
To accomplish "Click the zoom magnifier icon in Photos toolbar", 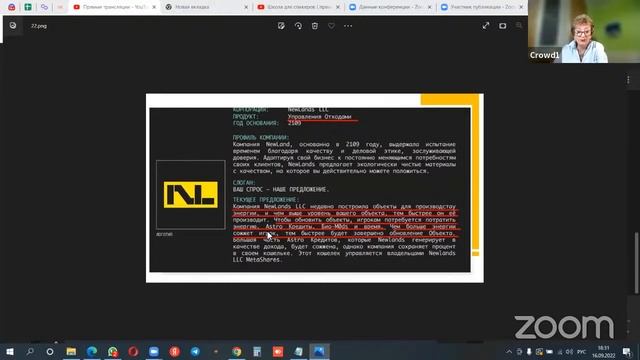I will [x=519, y=26].
